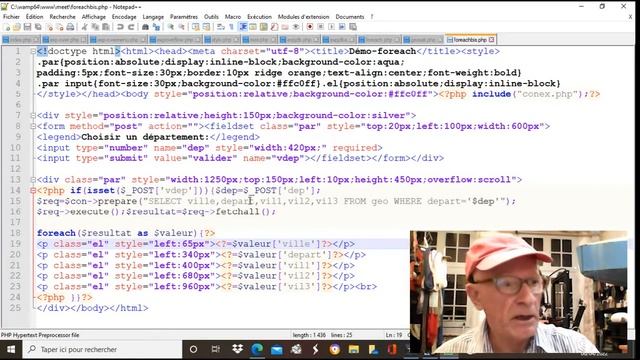
Task: Open the Encodage menu
Action: click(124, 17)
